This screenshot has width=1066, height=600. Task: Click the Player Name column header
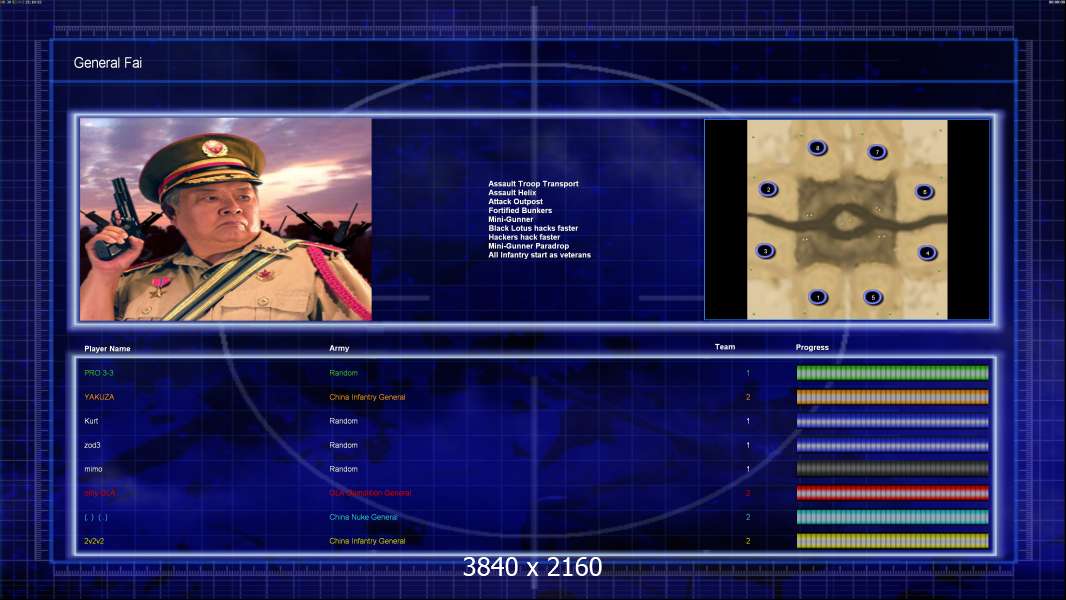(107, 349)
